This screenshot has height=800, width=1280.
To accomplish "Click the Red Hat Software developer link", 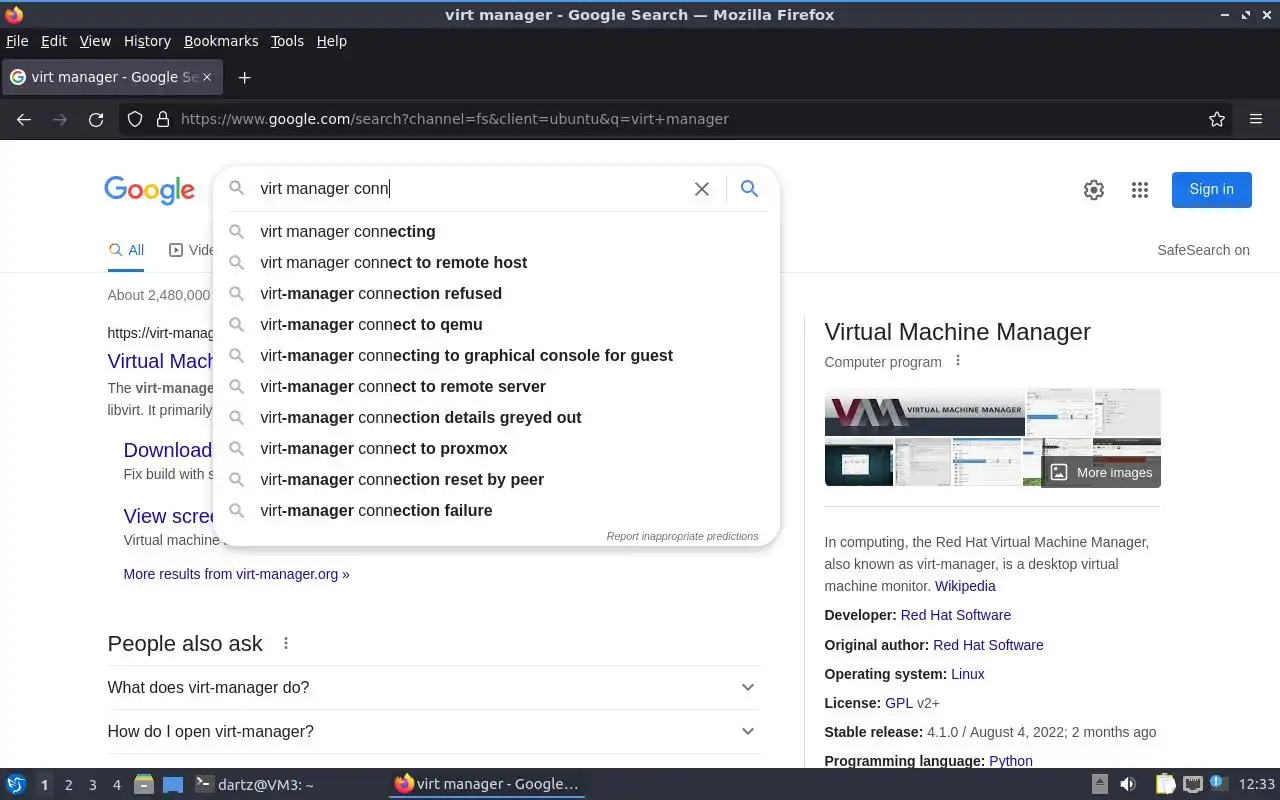I will pos(955,615).
